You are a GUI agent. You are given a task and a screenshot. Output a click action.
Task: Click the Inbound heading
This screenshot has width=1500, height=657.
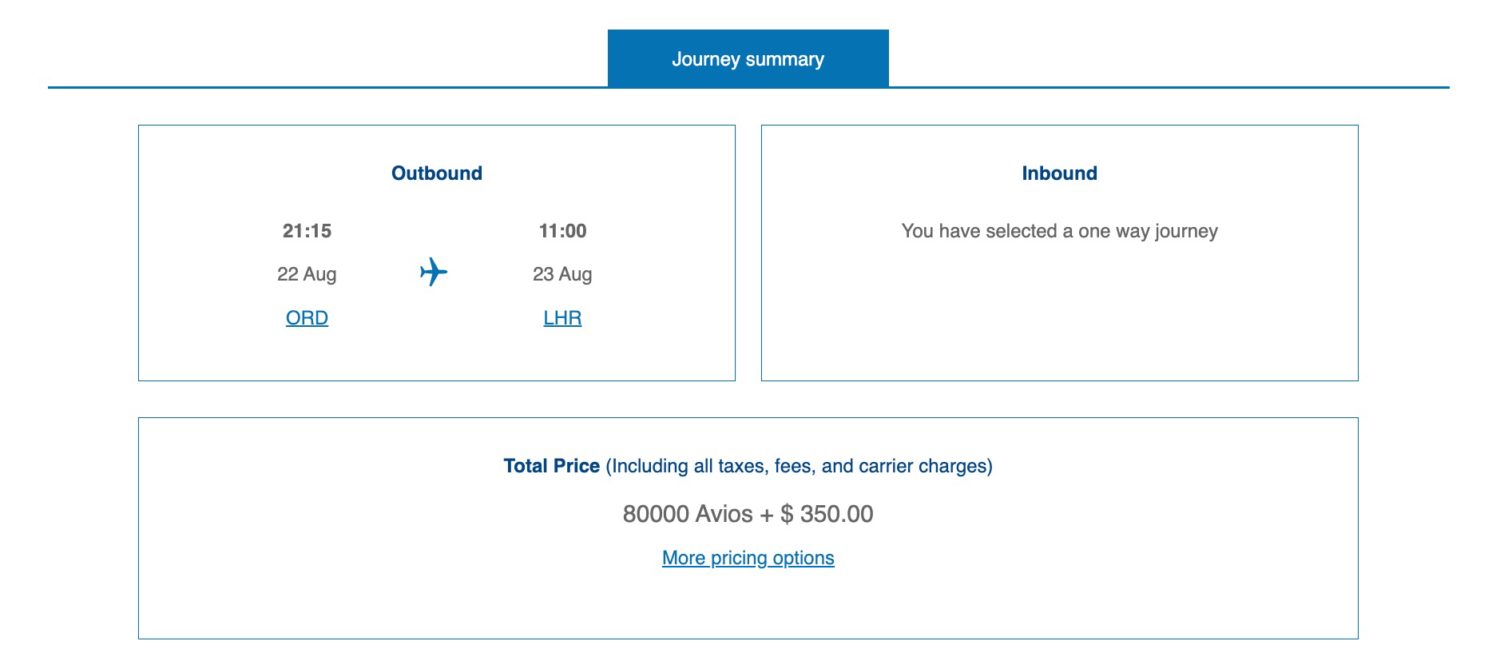click(x=1060, y=172)
